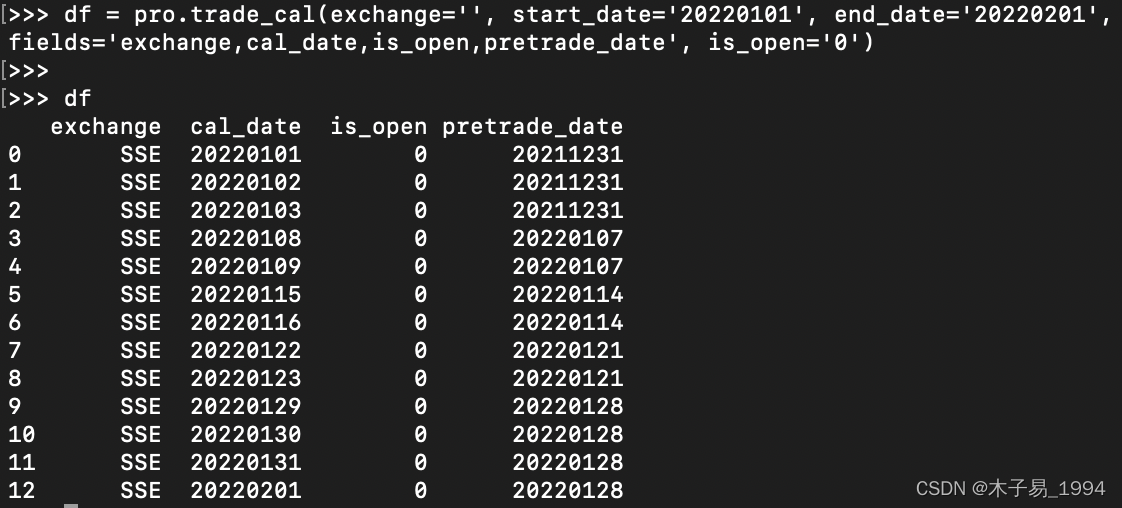The height and width of the screenshot is (508, 1122).
Task: Click pretrade_date value 20220114 in row 5
Action: tap(567, 294)
